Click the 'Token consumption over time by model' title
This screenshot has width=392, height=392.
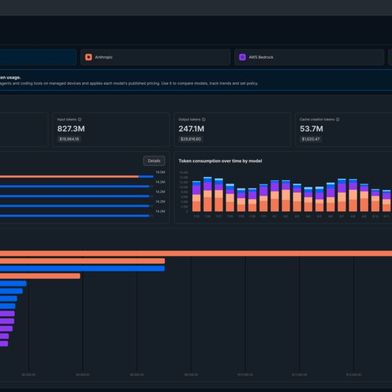[220, 161]
